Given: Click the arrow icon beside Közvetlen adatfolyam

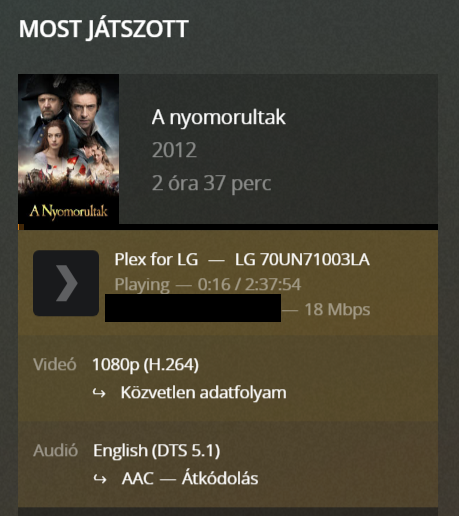Looking at the screenshot, I should point(99,393).
